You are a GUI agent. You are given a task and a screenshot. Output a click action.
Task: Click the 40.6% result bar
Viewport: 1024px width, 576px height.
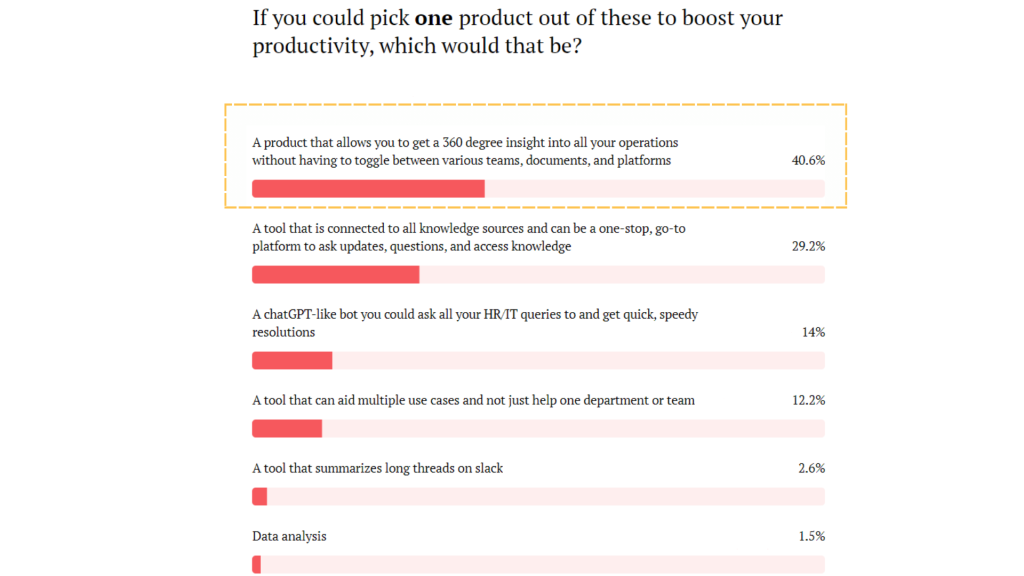coord(538,189)
